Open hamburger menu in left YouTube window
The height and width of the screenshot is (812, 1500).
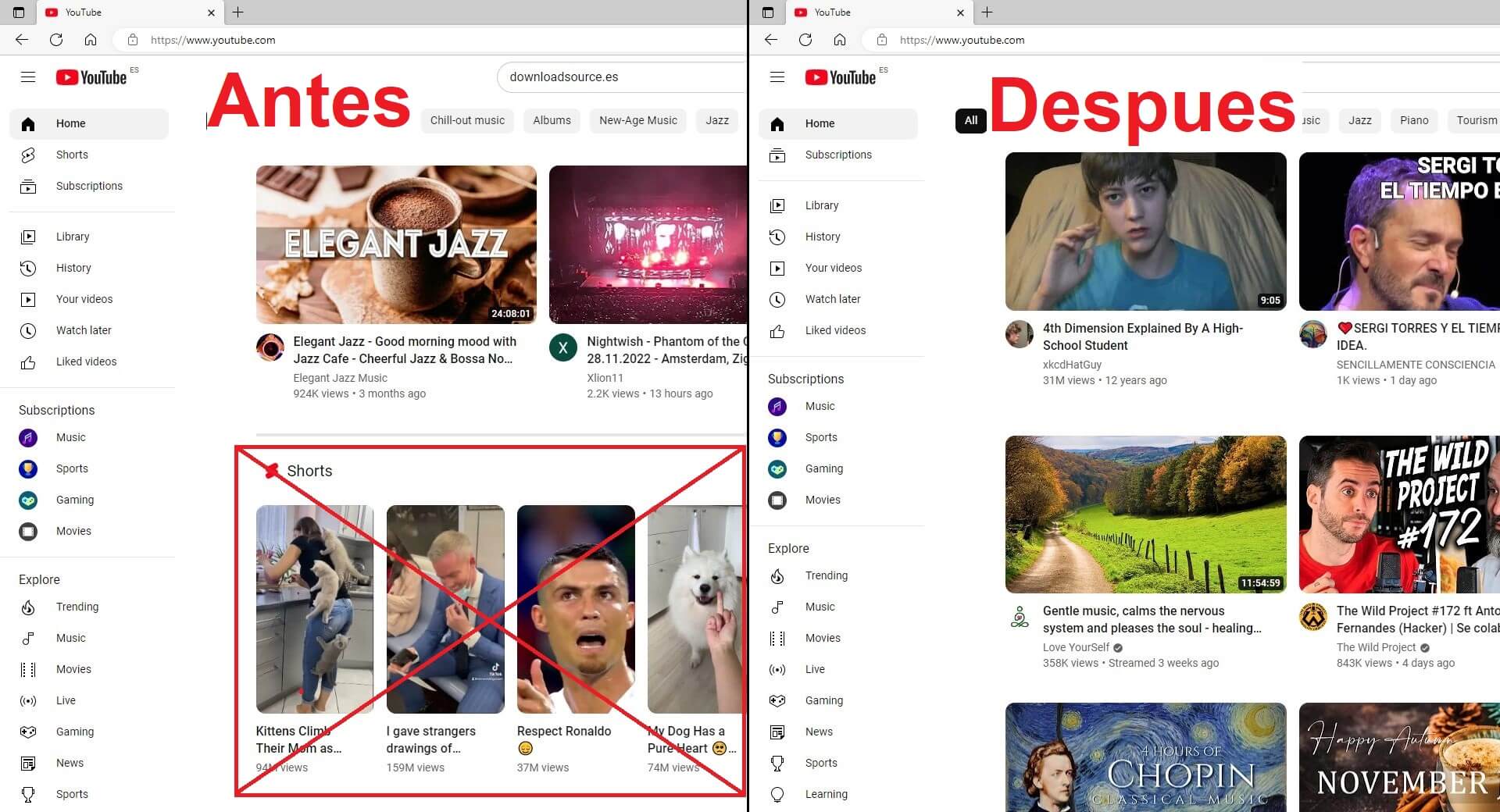[28, 77]
